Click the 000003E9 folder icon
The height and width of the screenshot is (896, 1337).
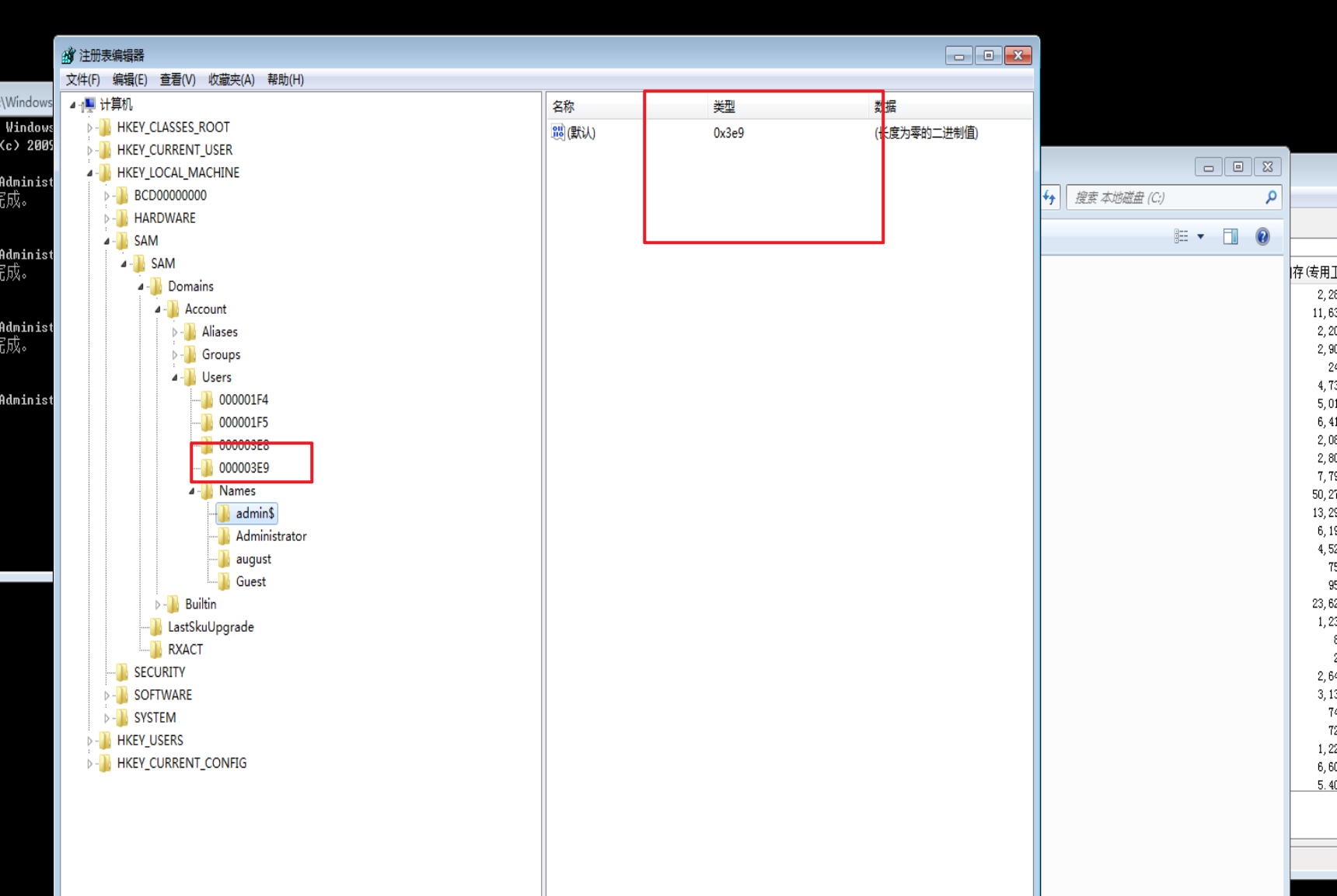207,468
